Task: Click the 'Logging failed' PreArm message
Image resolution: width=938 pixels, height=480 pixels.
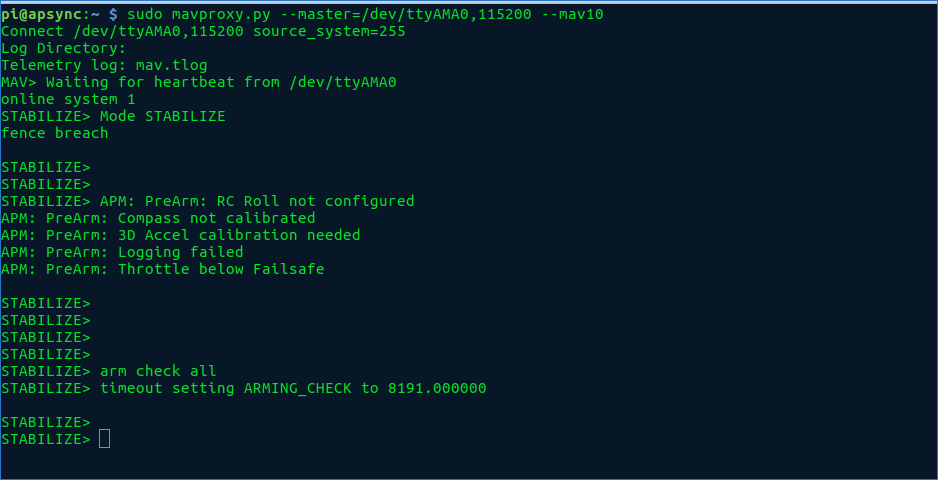Action: coord(122,252)
